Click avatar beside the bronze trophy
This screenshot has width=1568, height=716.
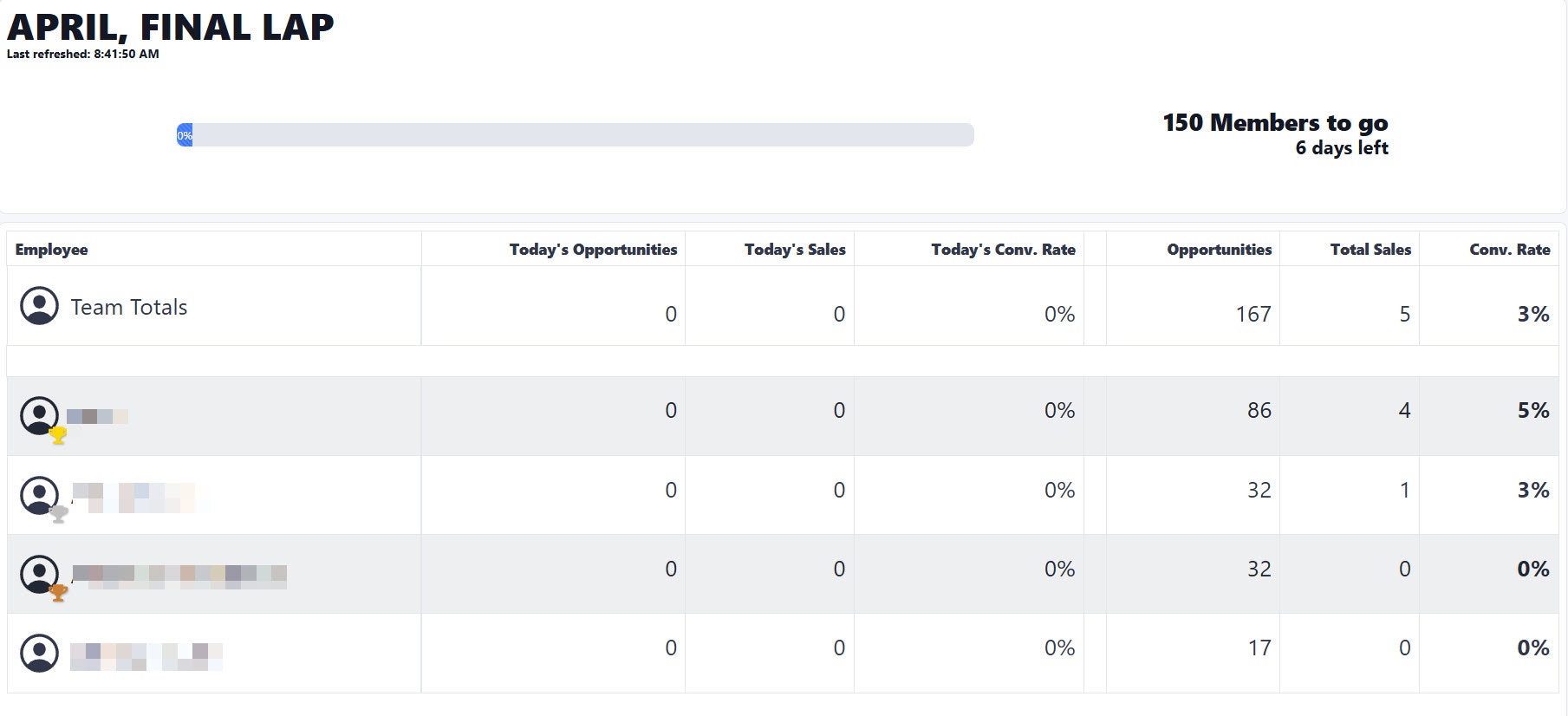click(x=39, y=573)
